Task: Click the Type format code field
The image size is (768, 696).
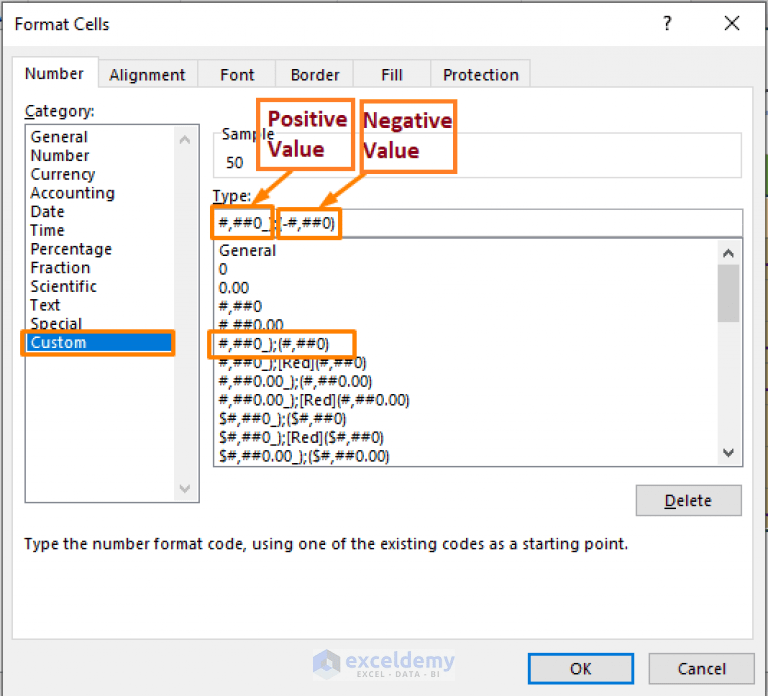Action: 478,223
